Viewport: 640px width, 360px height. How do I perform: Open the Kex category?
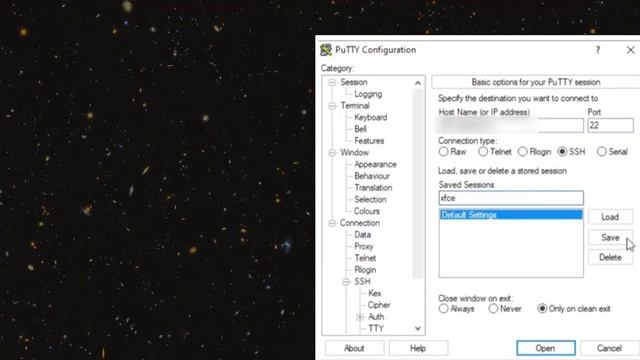(375, 293)
